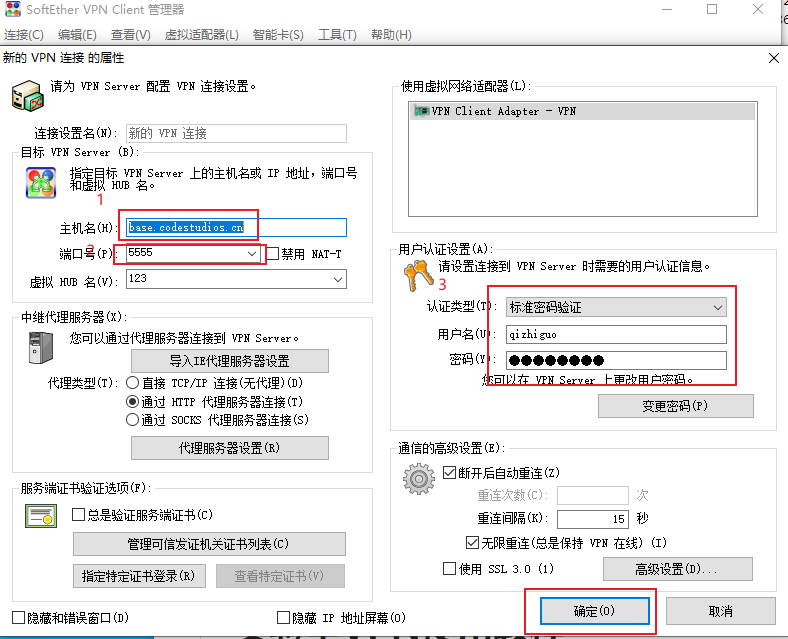The image size is (788, 639).
Task: Open the port number 5555 dropdown
Action: (252, 254)
